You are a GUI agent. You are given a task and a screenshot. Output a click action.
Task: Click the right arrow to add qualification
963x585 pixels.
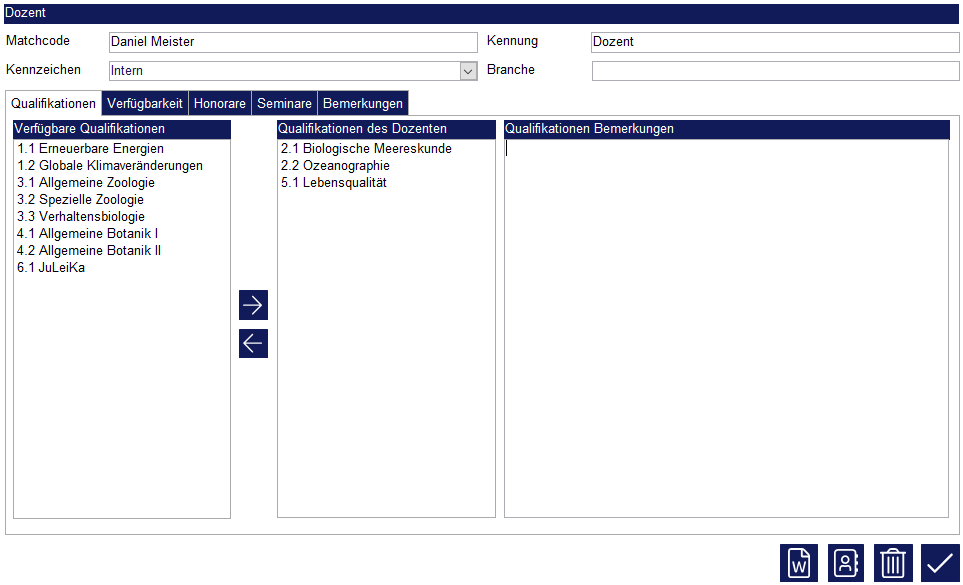[x=253, y=304]
